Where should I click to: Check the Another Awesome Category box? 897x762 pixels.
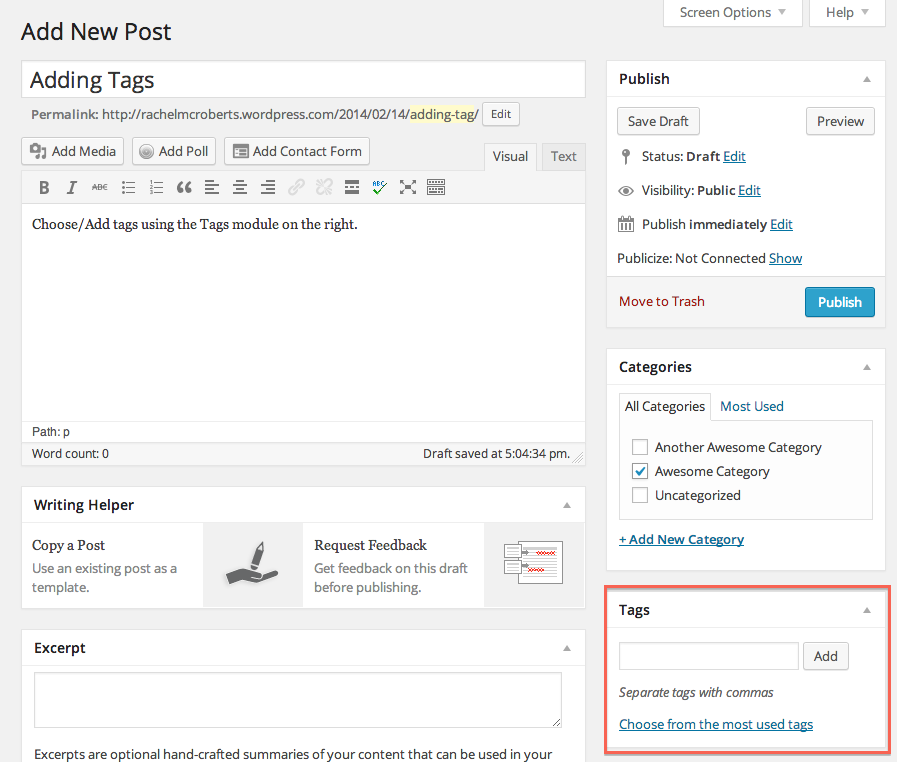pyautogui.click(x=640, y=447)
